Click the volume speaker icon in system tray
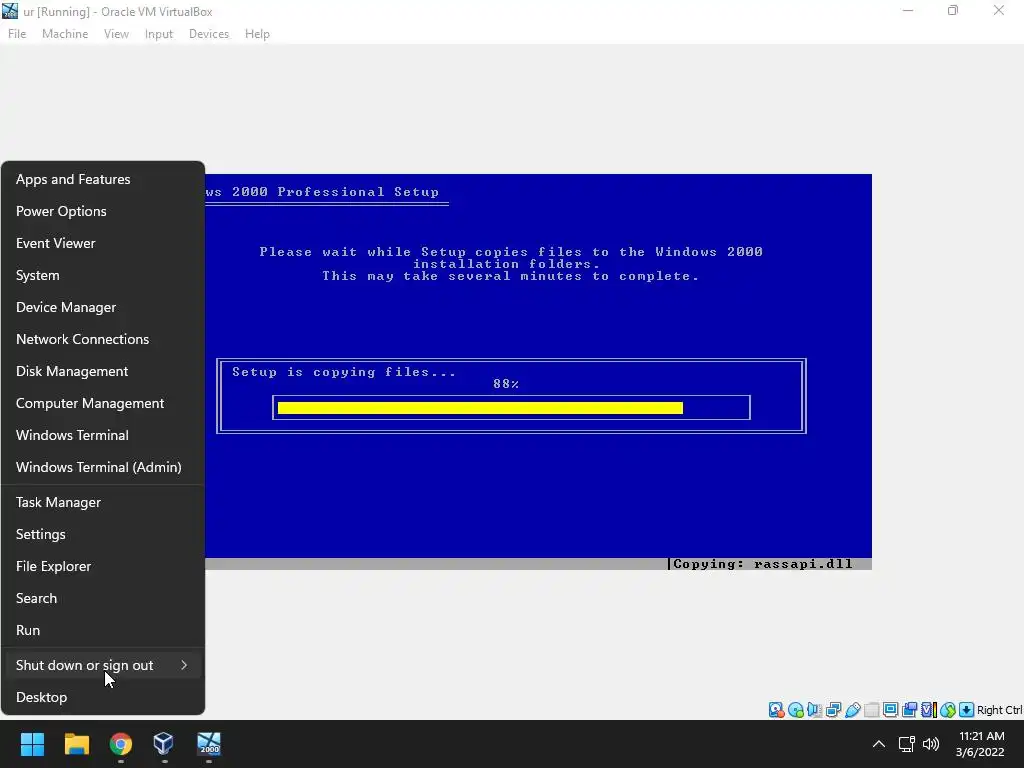The image size is (1024, 768). 931,744
